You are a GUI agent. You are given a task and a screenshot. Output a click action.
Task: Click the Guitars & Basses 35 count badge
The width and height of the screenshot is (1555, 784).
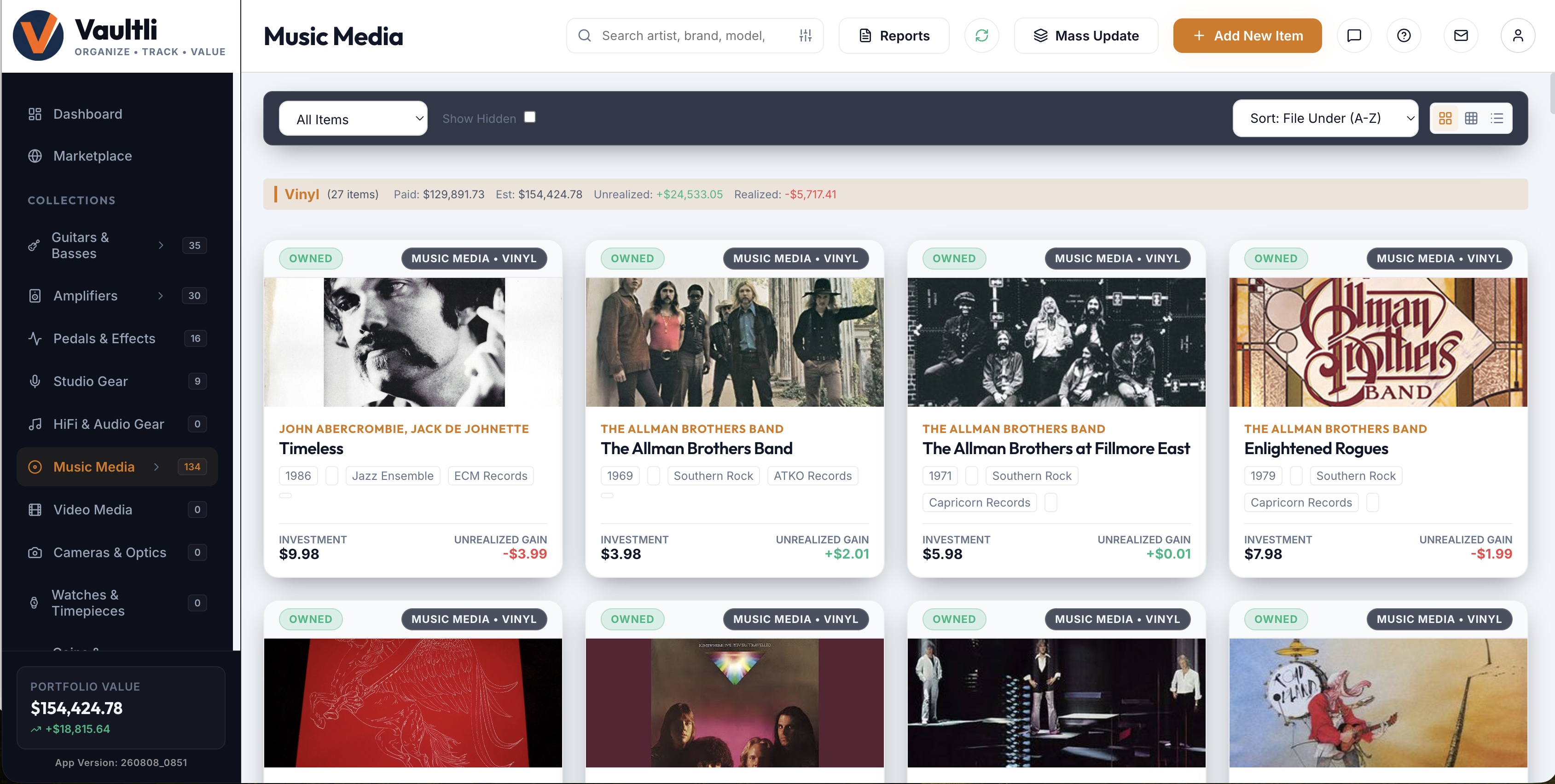pyautogui.click(x=194, y=245)
